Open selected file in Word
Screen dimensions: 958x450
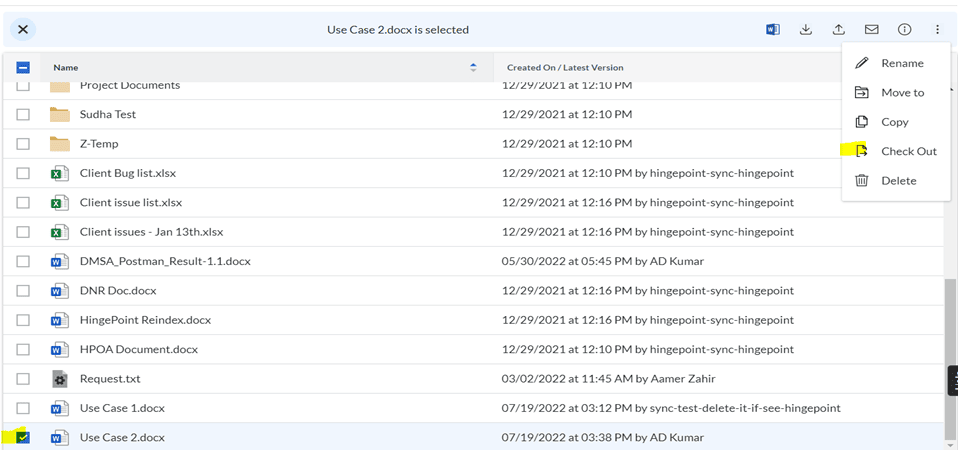773,29
